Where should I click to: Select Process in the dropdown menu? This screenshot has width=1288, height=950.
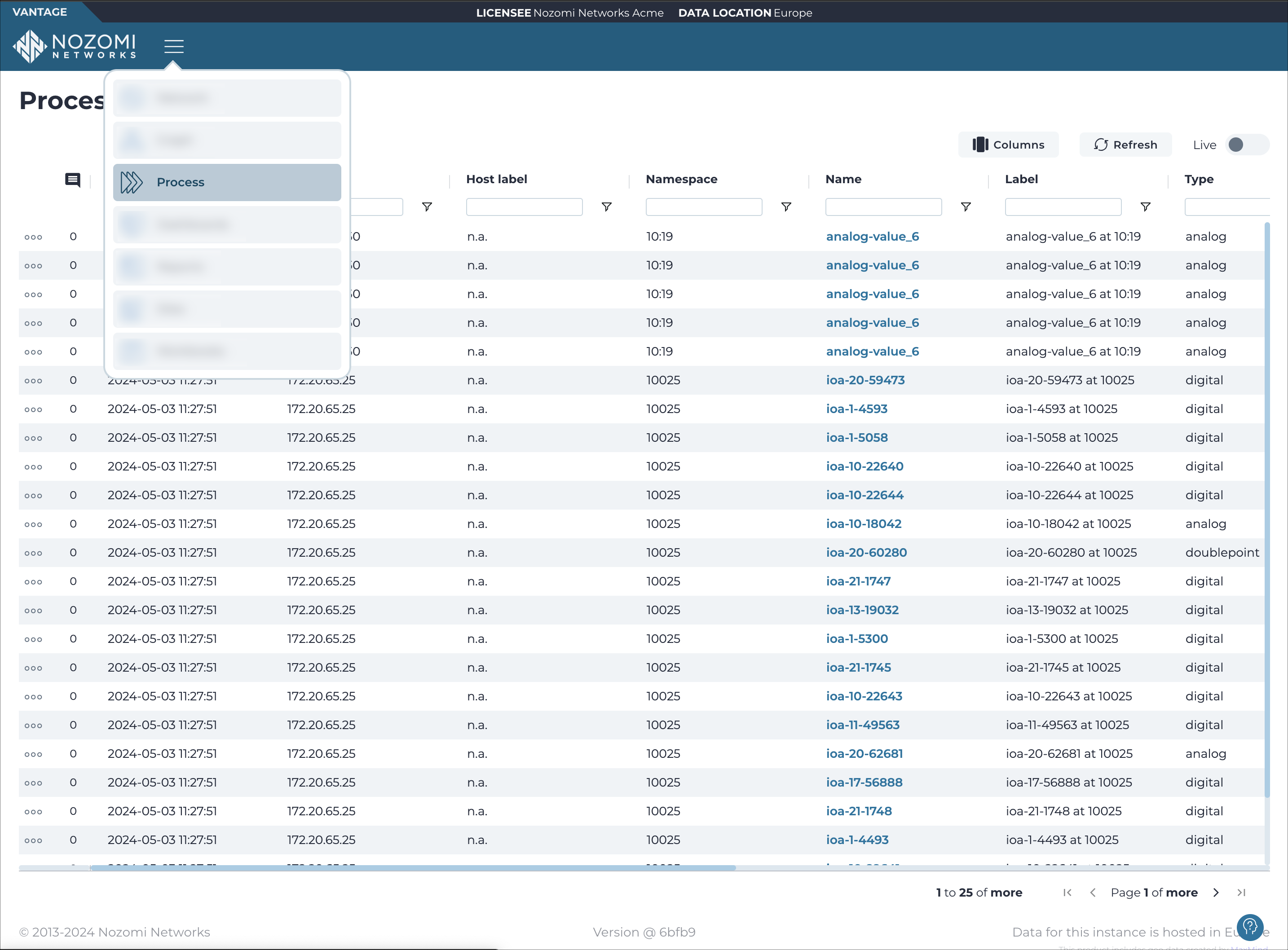(x=227, y=182)
